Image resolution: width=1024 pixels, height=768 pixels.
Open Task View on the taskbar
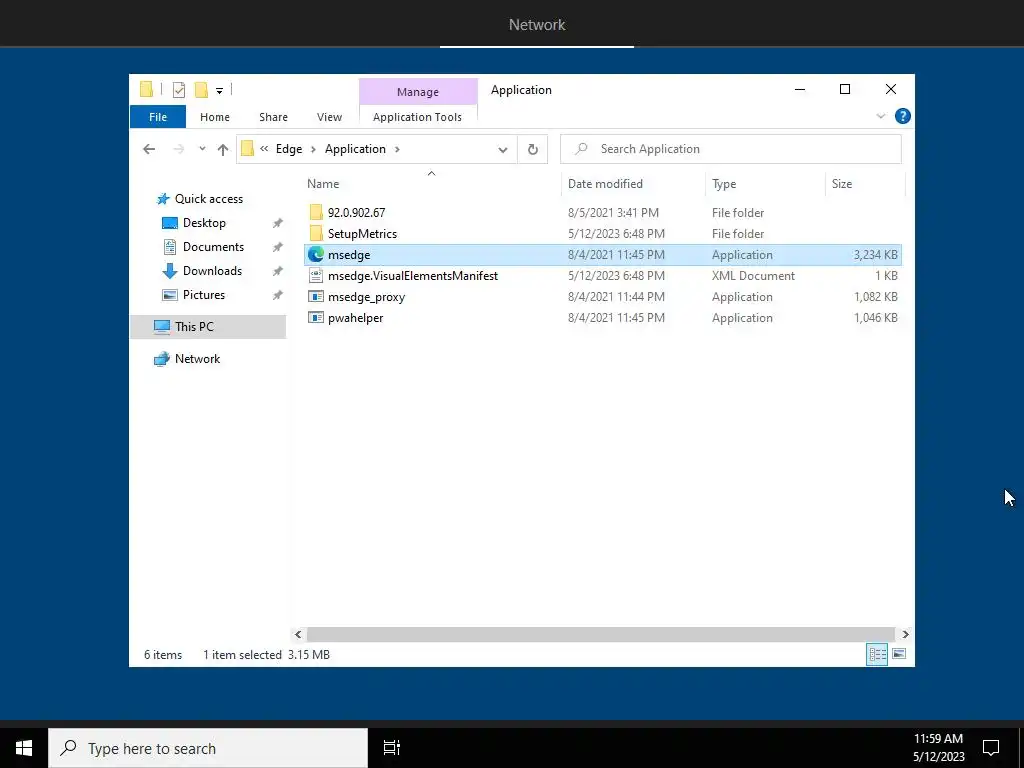click(391, 748)
